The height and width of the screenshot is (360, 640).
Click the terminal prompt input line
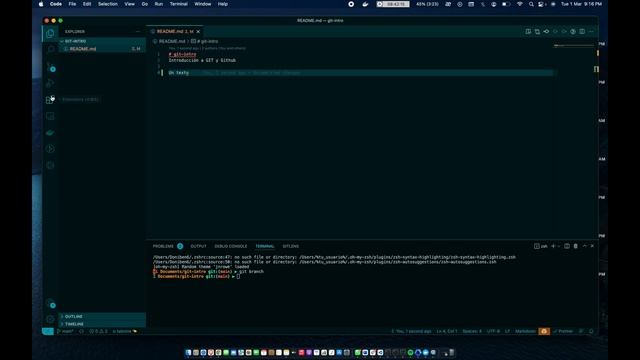click(x=197, y=276)
